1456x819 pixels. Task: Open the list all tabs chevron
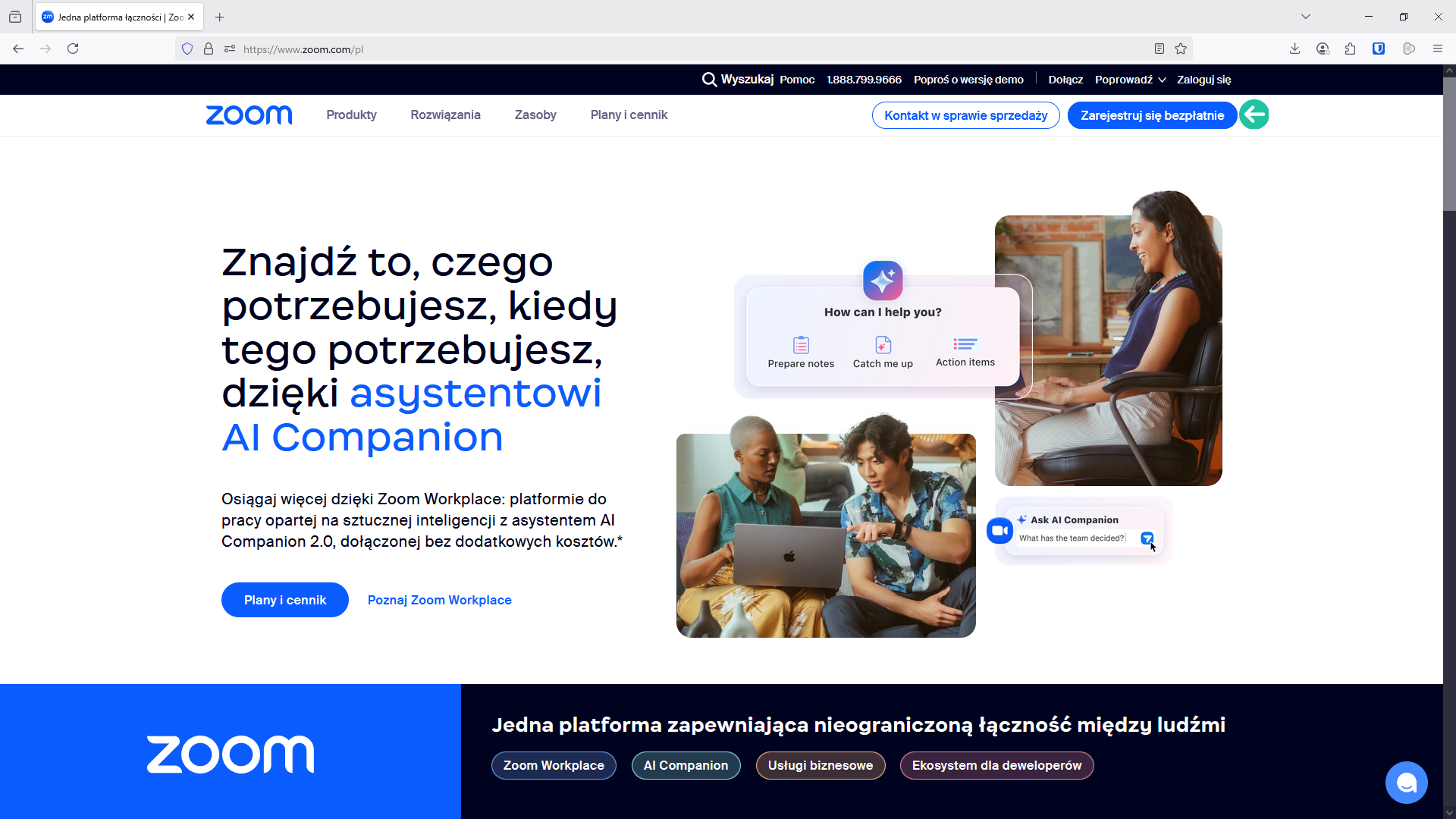point(1305,17)
